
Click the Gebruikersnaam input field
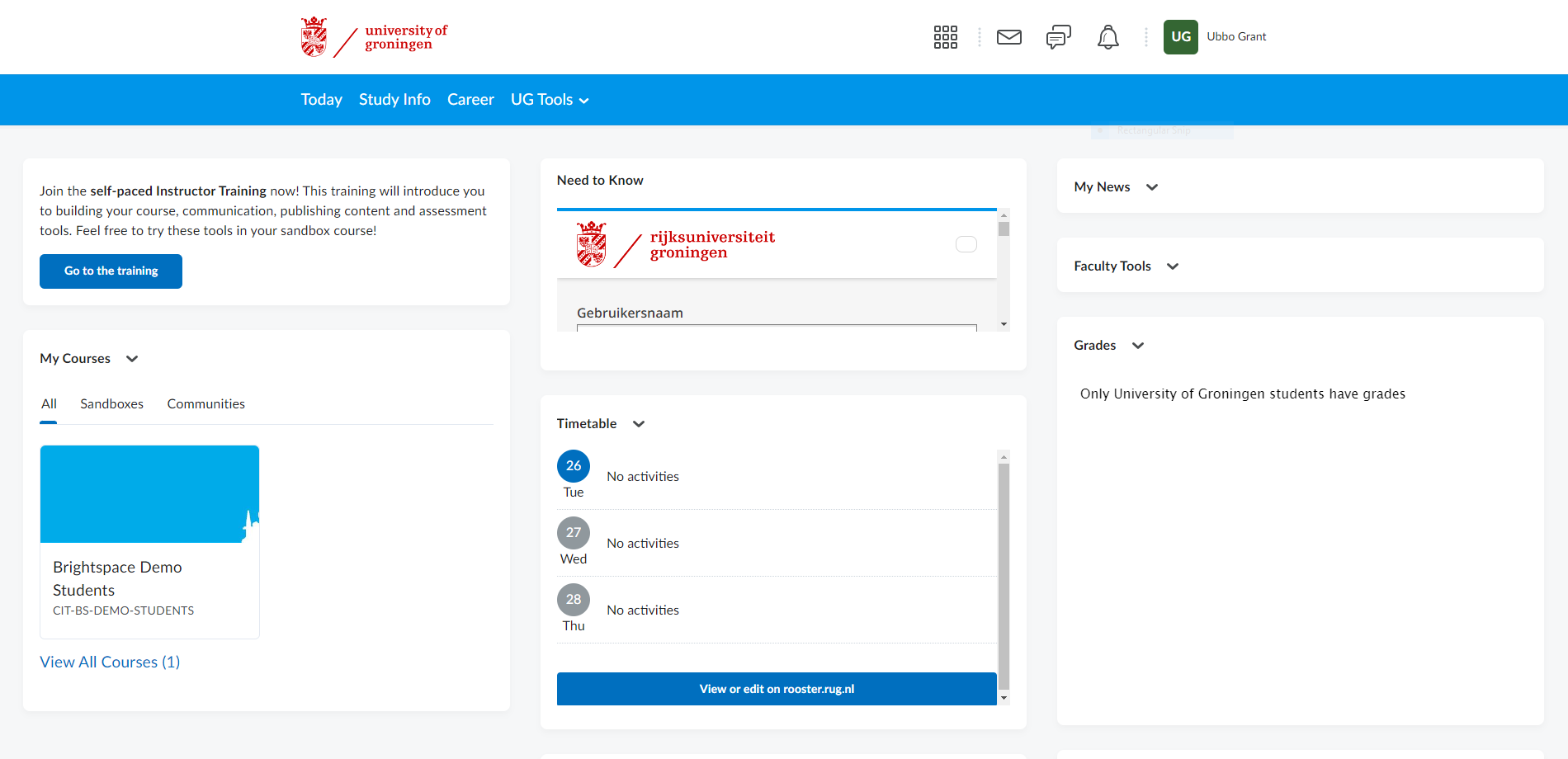coord(776,330)
